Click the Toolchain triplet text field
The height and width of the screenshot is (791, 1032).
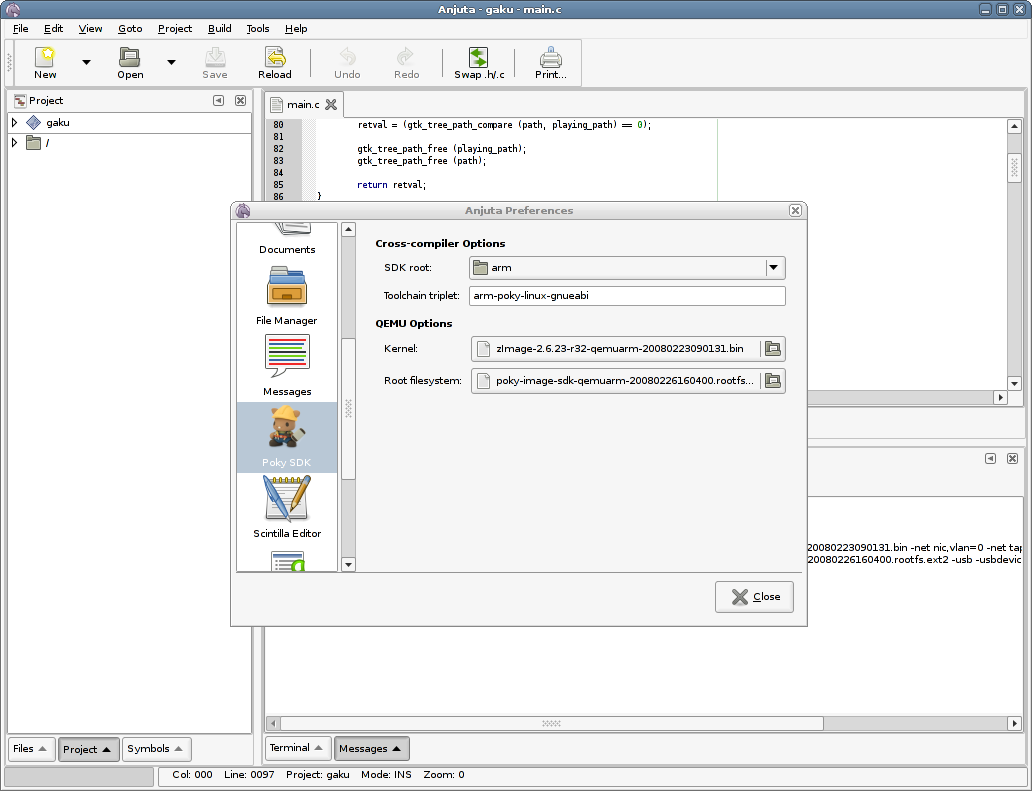[627, 296]
